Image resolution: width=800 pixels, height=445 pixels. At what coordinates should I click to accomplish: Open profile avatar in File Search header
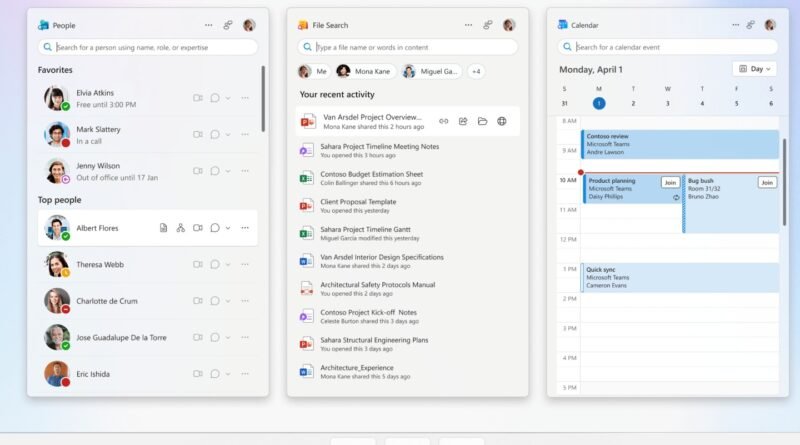click(509, 25)
